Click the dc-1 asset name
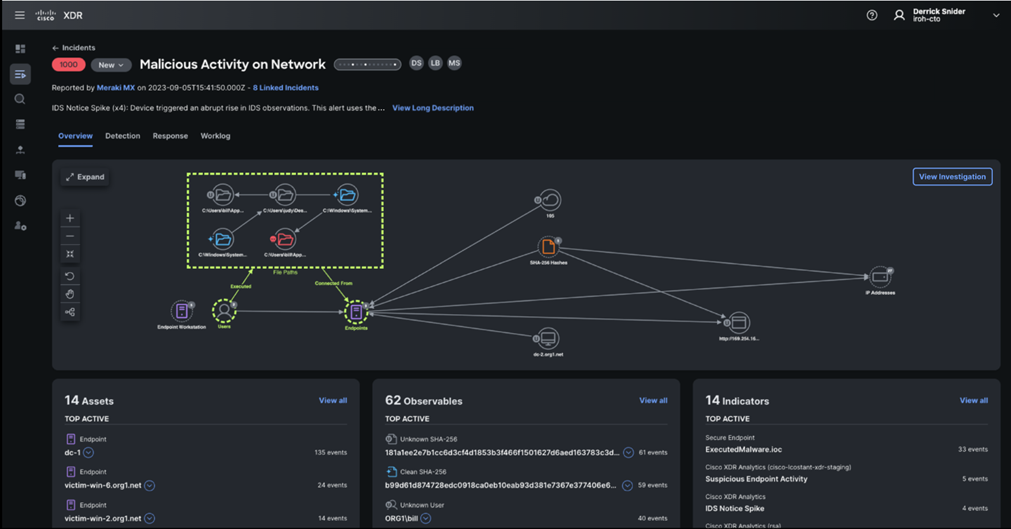The width and height of the screenshot is (1011, 529). (x=73, y=453)
